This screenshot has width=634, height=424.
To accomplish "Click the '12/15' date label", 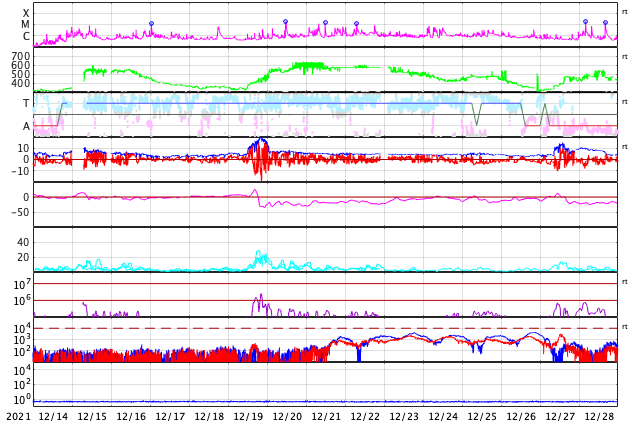I will pos(92,416).
